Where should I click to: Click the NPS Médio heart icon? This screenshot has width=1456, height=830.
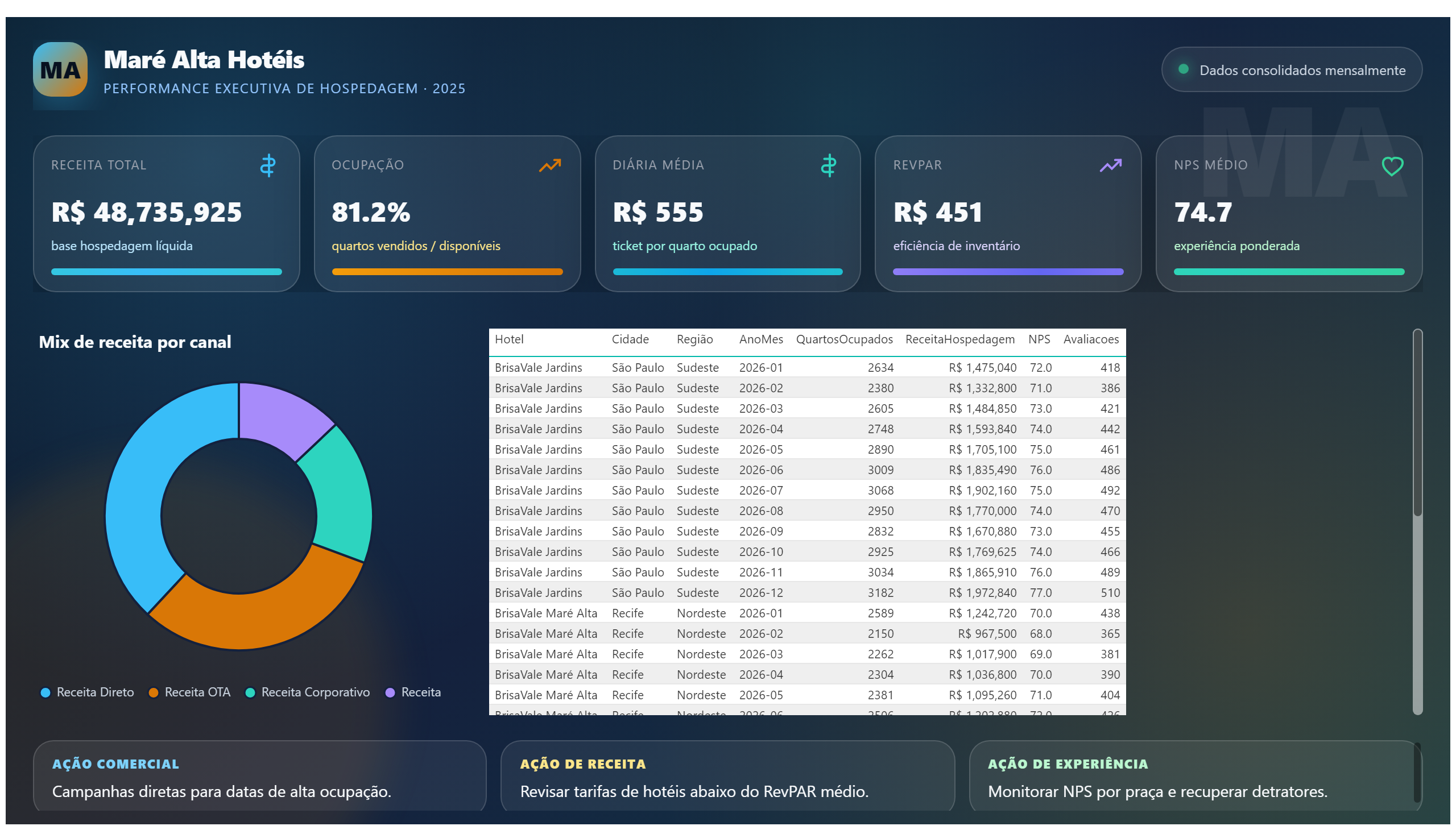coord(1392,167)
